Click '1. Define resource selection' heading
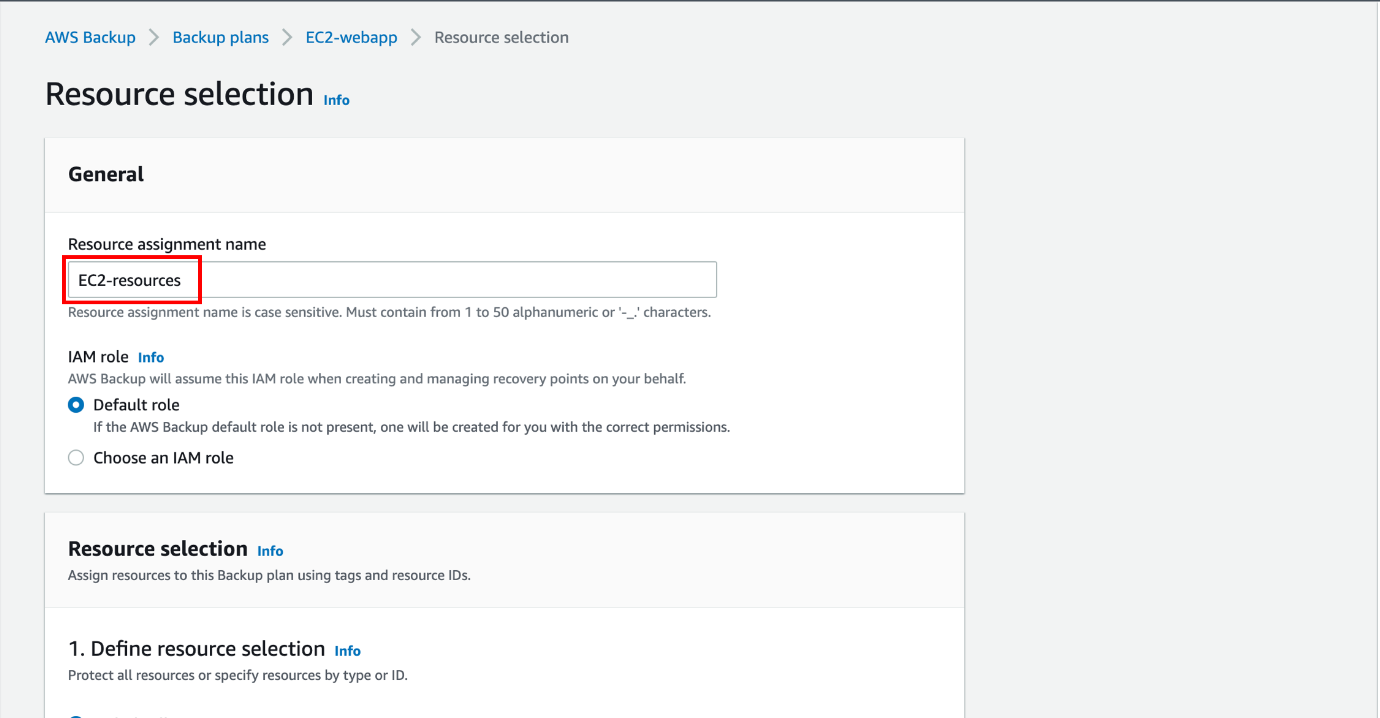 197,649
